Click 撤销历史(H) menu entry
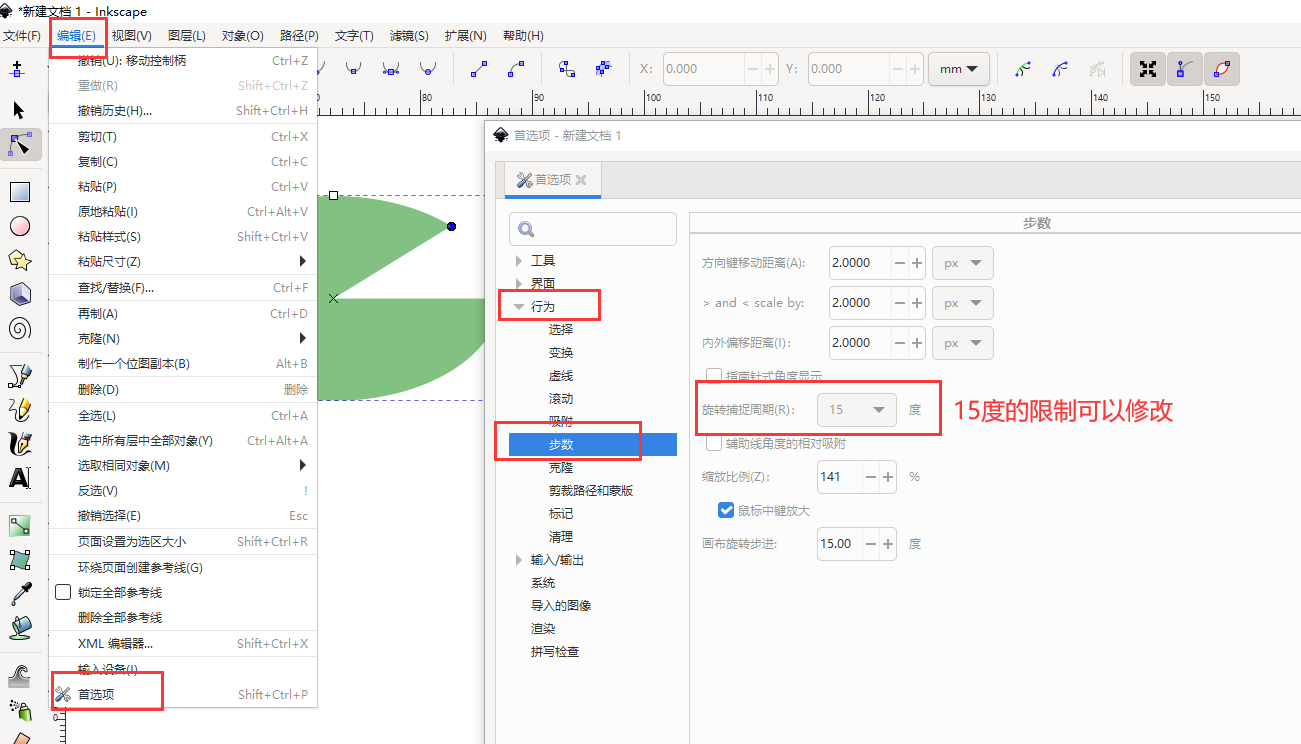The image size is (1301, 744). click(x=182, y=111)
